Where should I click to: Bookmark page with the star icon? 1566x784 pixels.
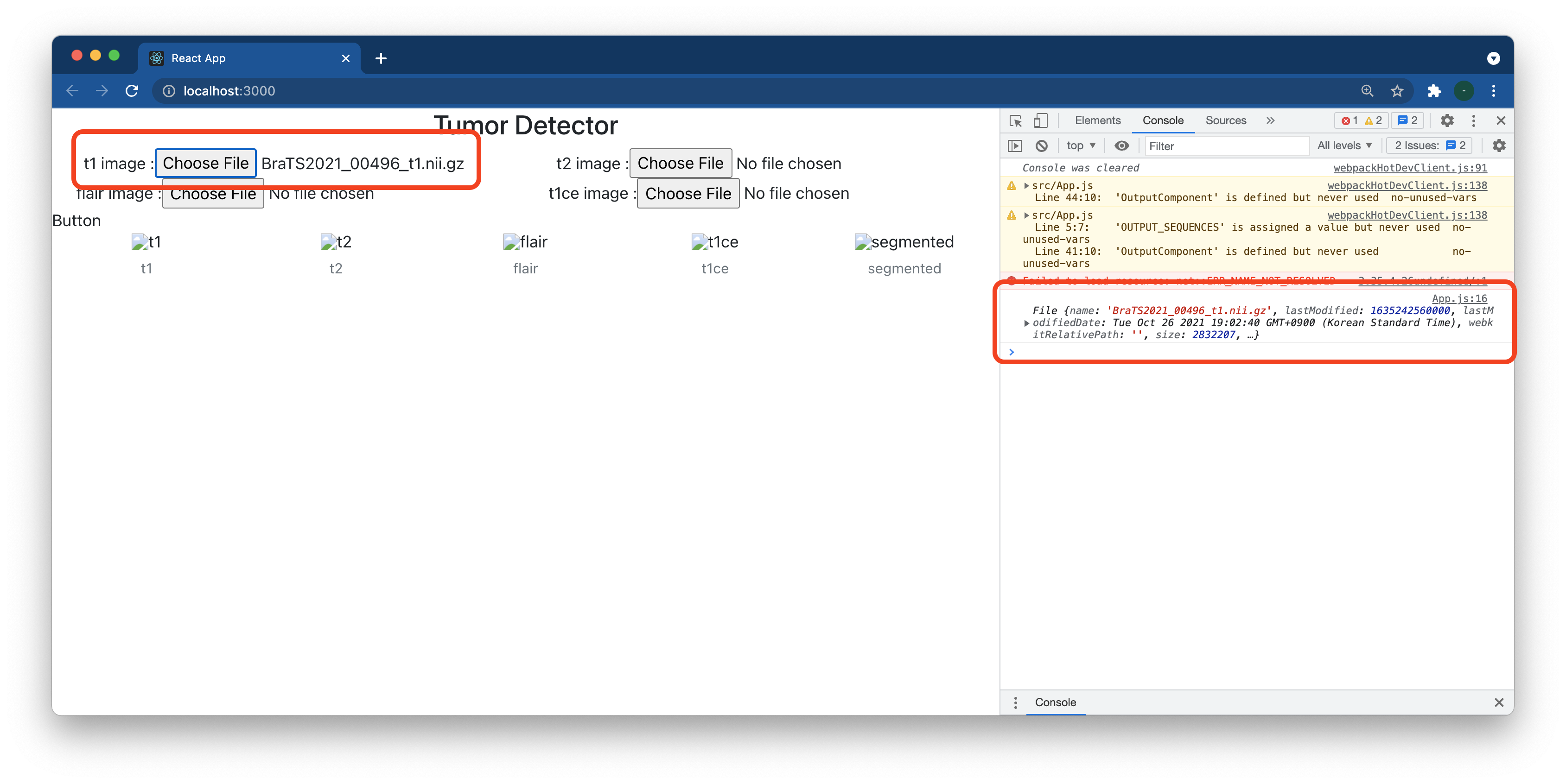pos(1397,91)
